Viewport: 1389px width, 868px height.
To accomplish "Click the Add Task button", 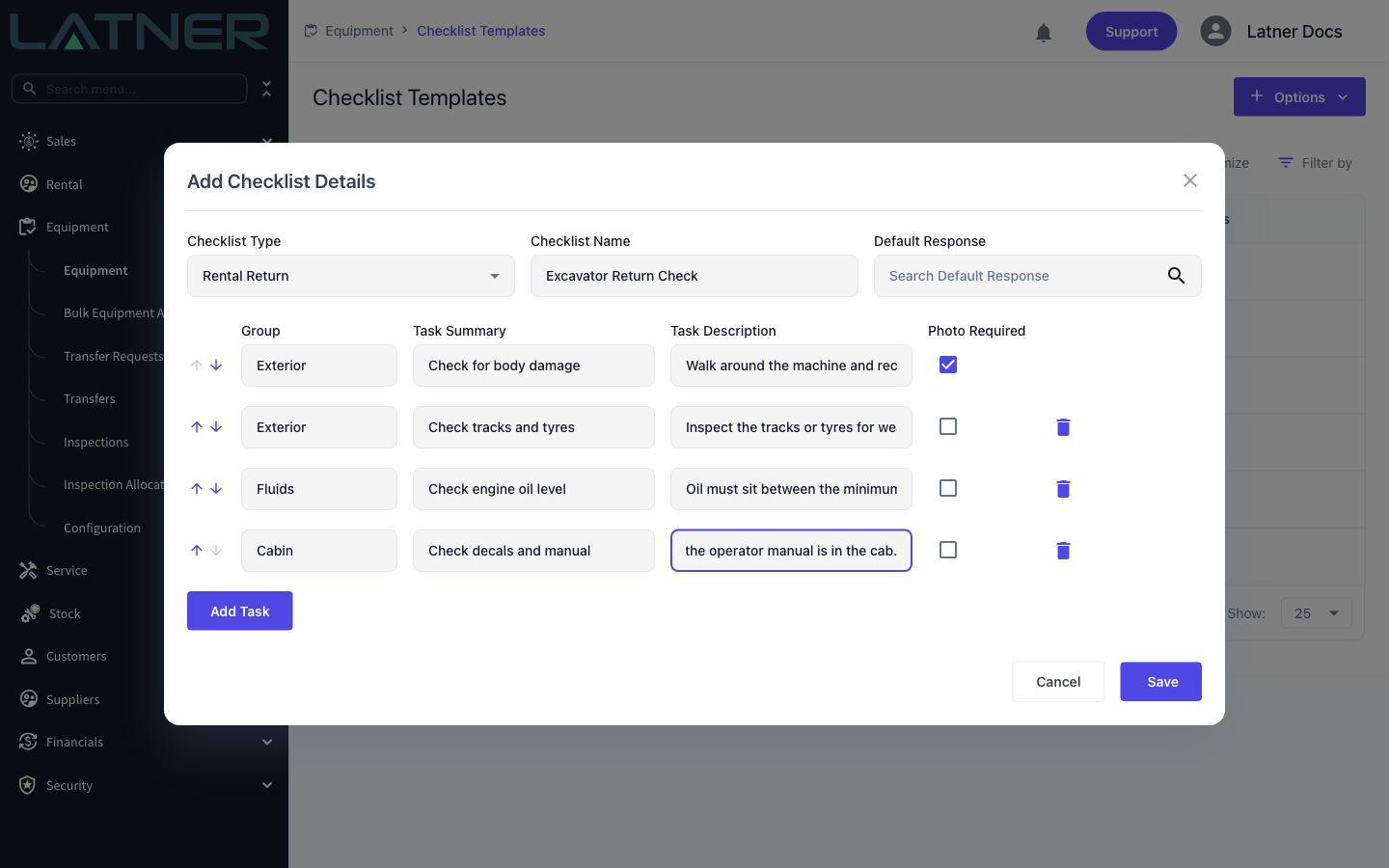I will [240, 610].
